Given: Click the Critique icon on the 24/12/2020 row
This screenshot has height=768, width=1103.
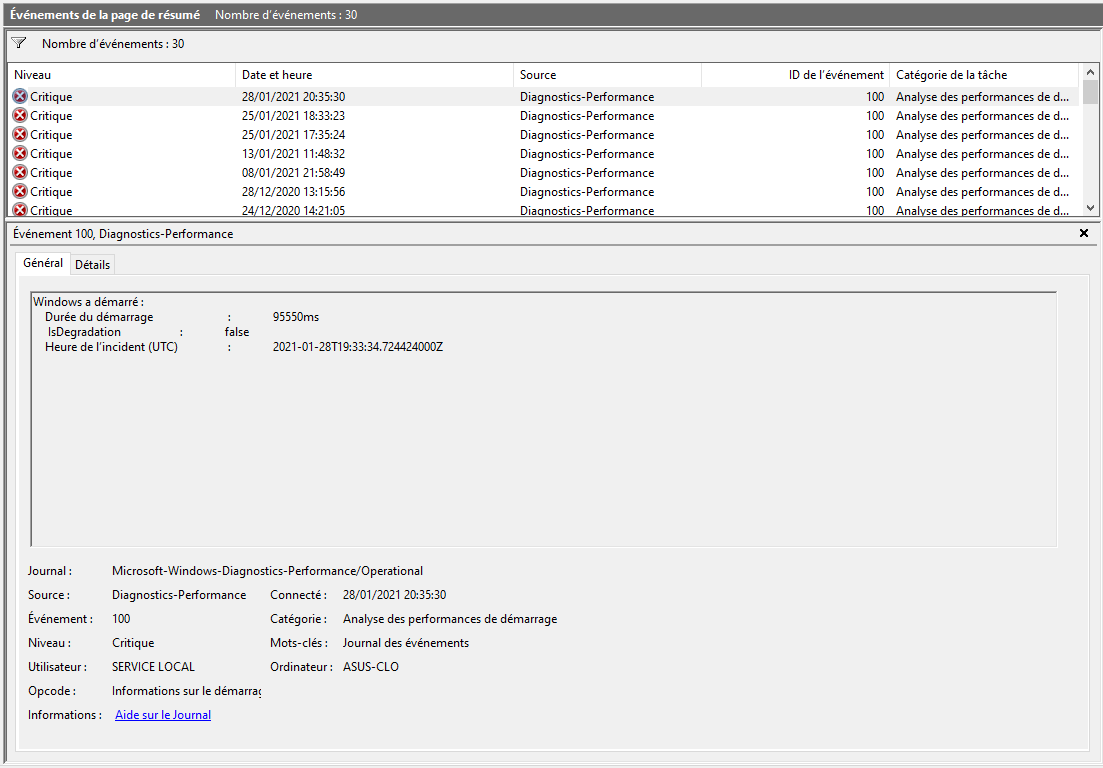Looking at the screenshot, I should 20,210.
